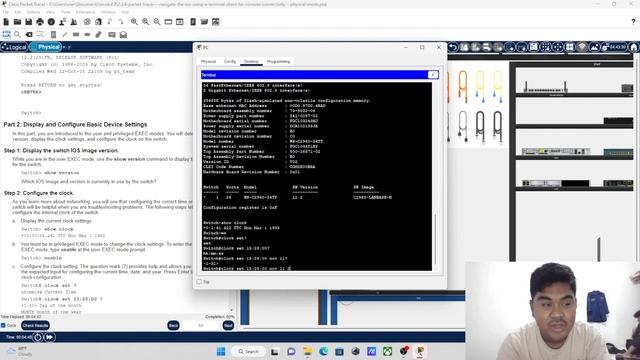
Task: Click the grid icon in physical toolbar
Action: [x=570, y=47]
